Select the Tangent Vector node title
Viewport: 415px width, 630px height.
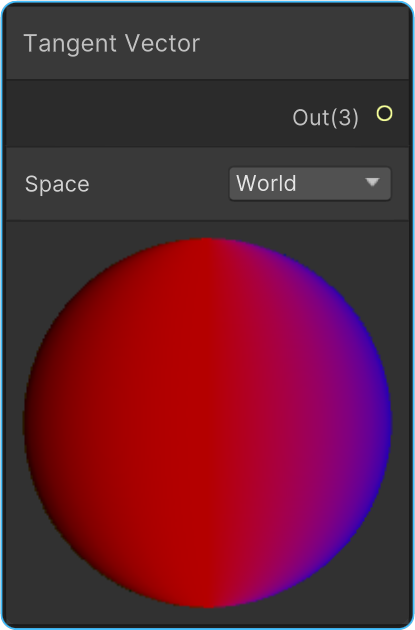[112, 43]
